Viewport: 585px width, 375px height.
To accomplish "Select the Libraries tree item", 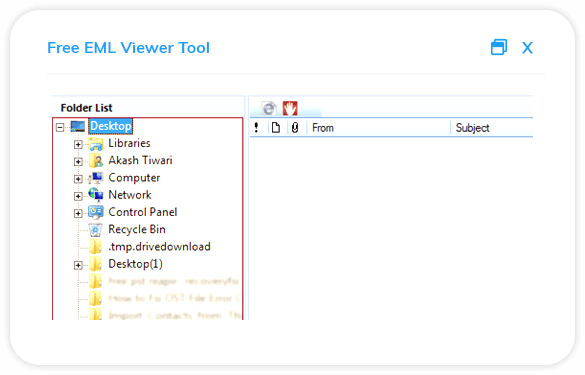I will pos(129,143).
